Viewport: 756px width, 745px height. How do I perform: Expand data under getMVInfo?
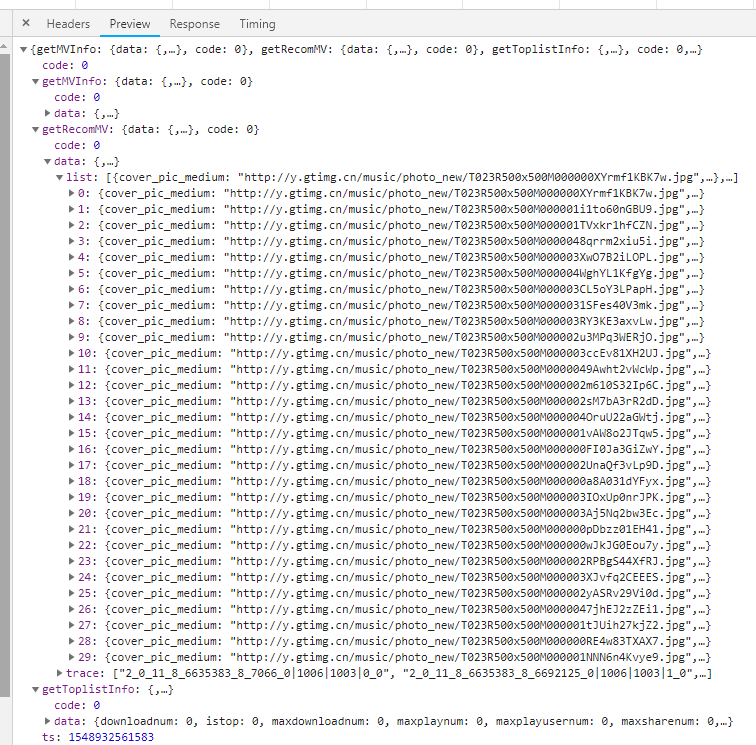tap(47, 113)
